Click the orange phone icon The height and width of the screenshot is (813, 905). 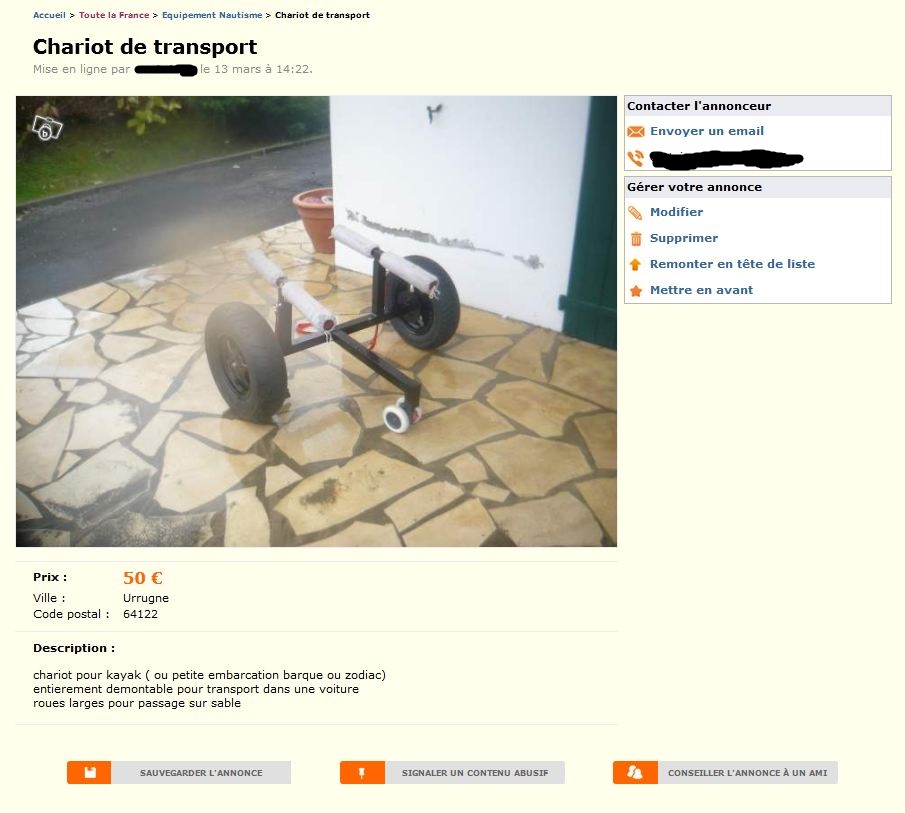(635, 158)
